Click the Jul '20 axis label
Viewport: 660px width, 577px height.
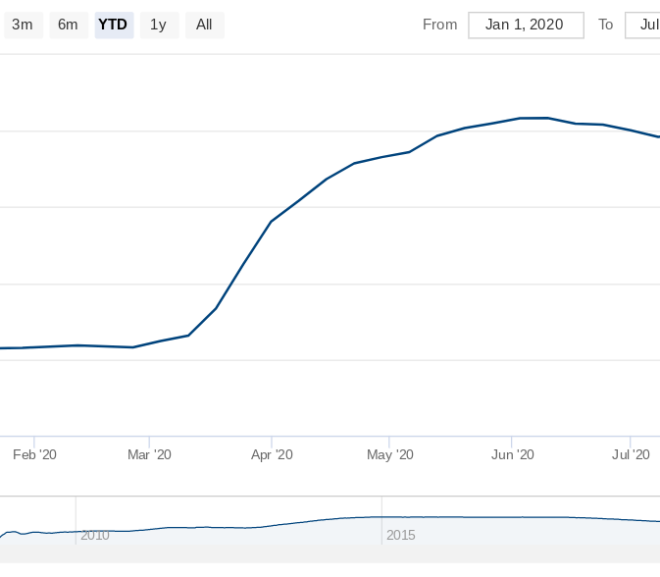coord(631,455)
